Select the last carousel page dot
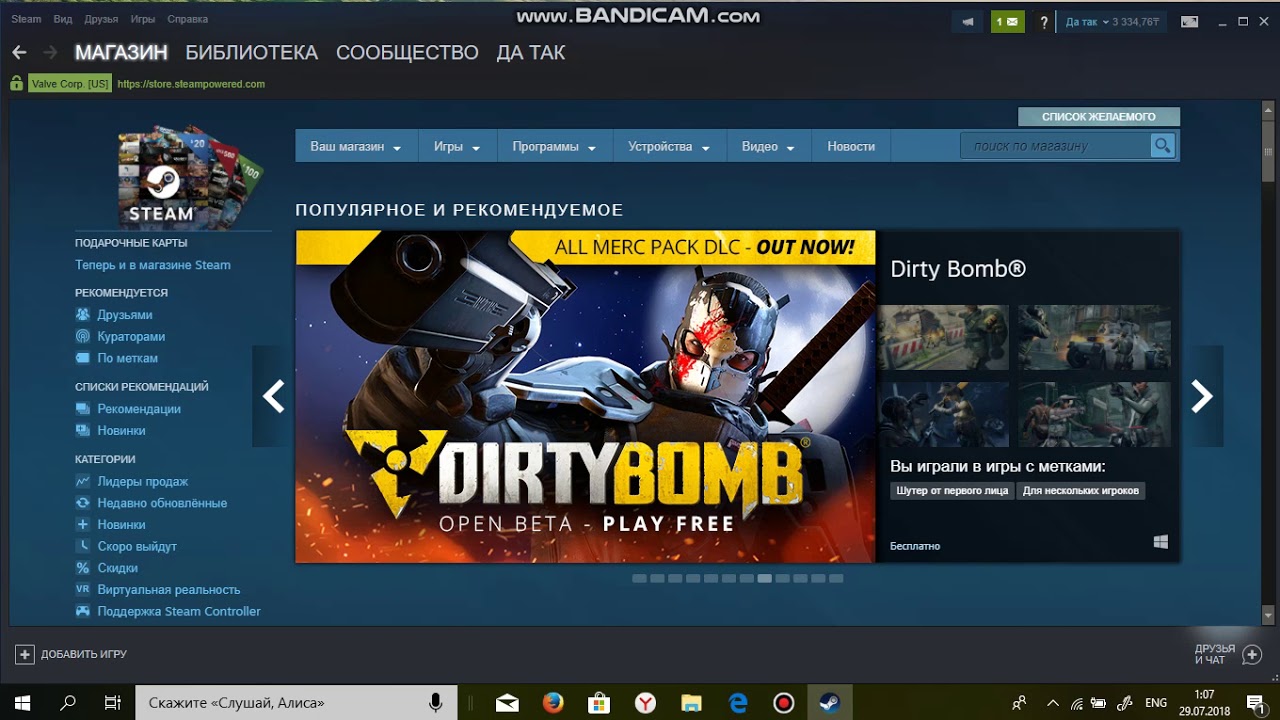This screenshot has height=720, width=1280. pos(836,578)
